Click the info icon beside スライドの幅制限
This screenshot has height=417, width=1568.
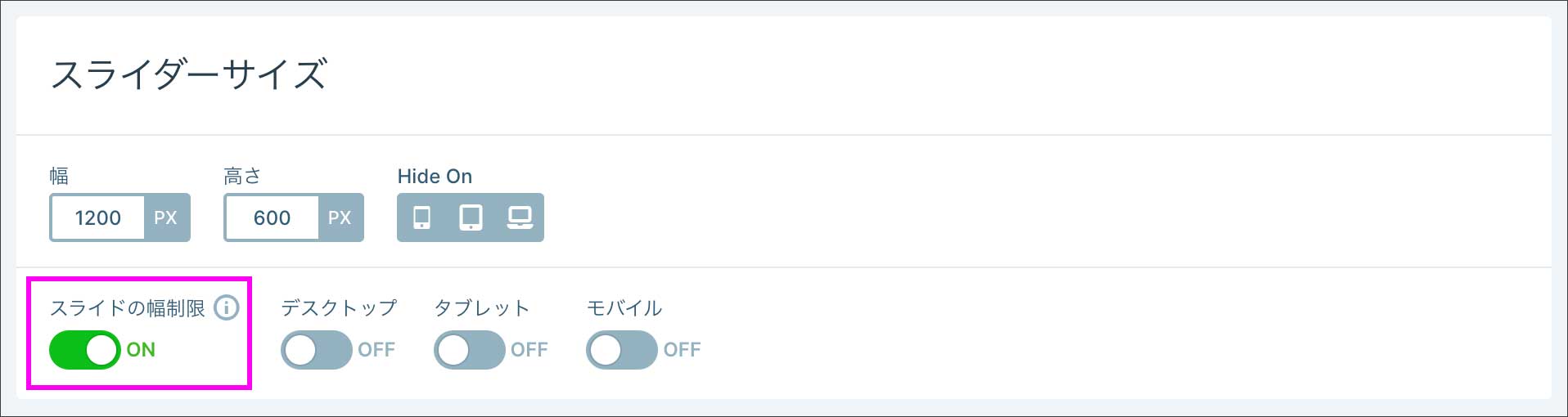pyautogui.click(x=227, y=307)
